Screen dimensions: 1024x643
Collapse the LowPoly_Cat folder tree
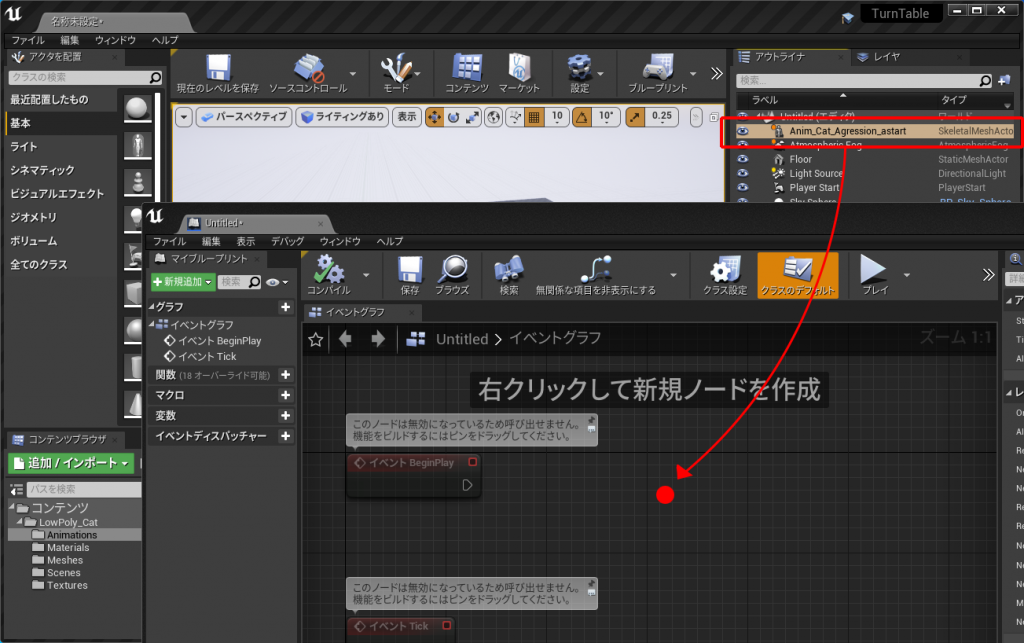(20, 522)
